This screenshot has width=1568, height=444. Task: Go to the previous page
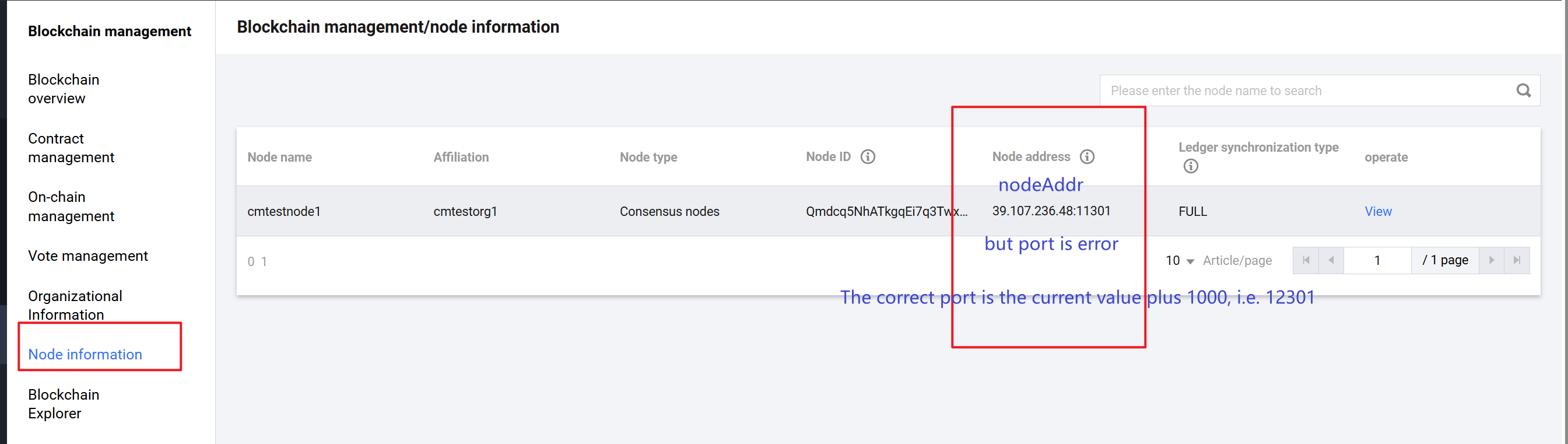[x=1331, y=261]
